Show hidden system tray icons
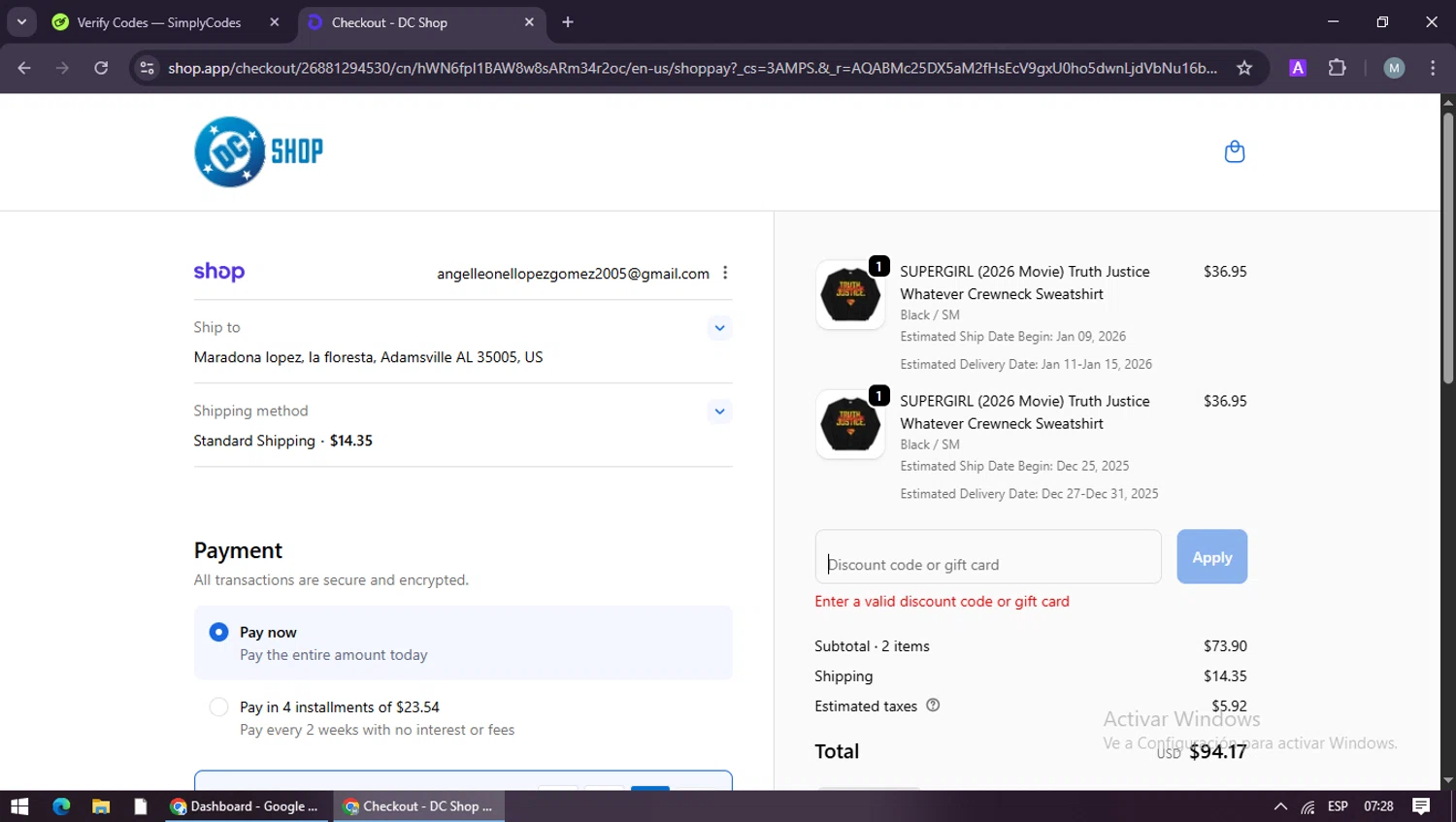The width and height of the screenshot is (1456, 822). pos(1280,806)
